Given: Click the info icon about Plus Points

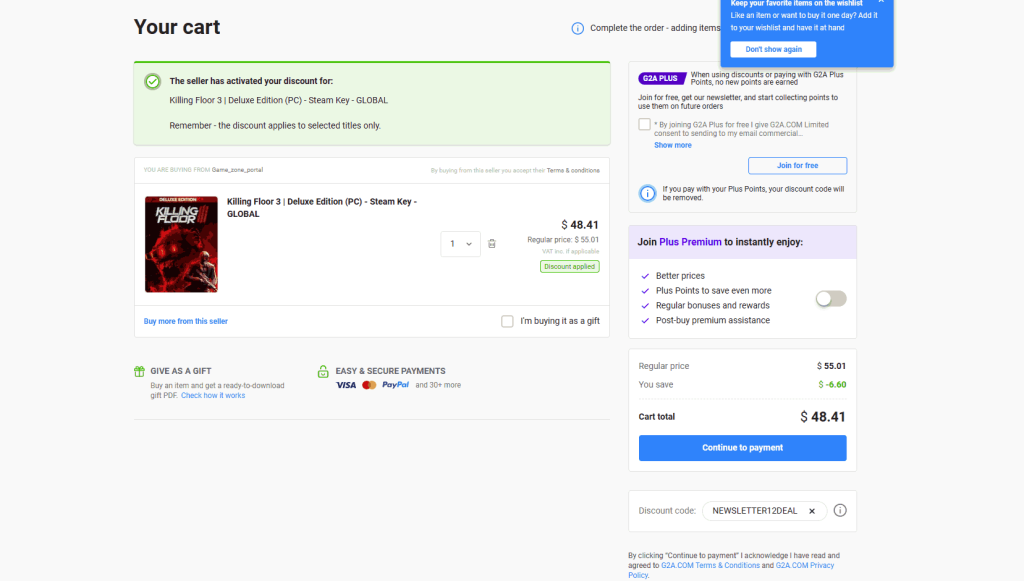Looking at the screenshot, I should click(647, 193).
